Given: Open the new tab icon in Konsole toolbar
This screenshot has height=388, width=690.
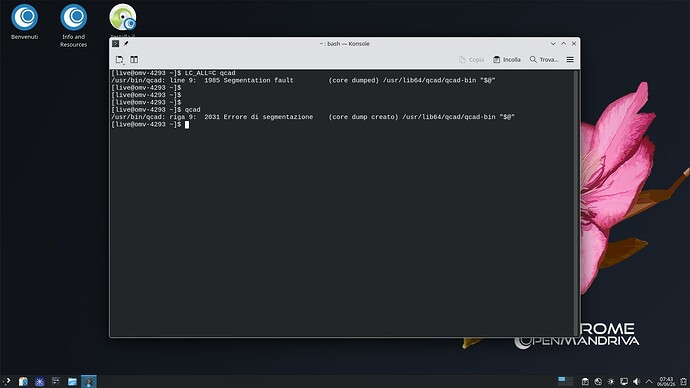Looking at the screenshot, I should 119,59.
